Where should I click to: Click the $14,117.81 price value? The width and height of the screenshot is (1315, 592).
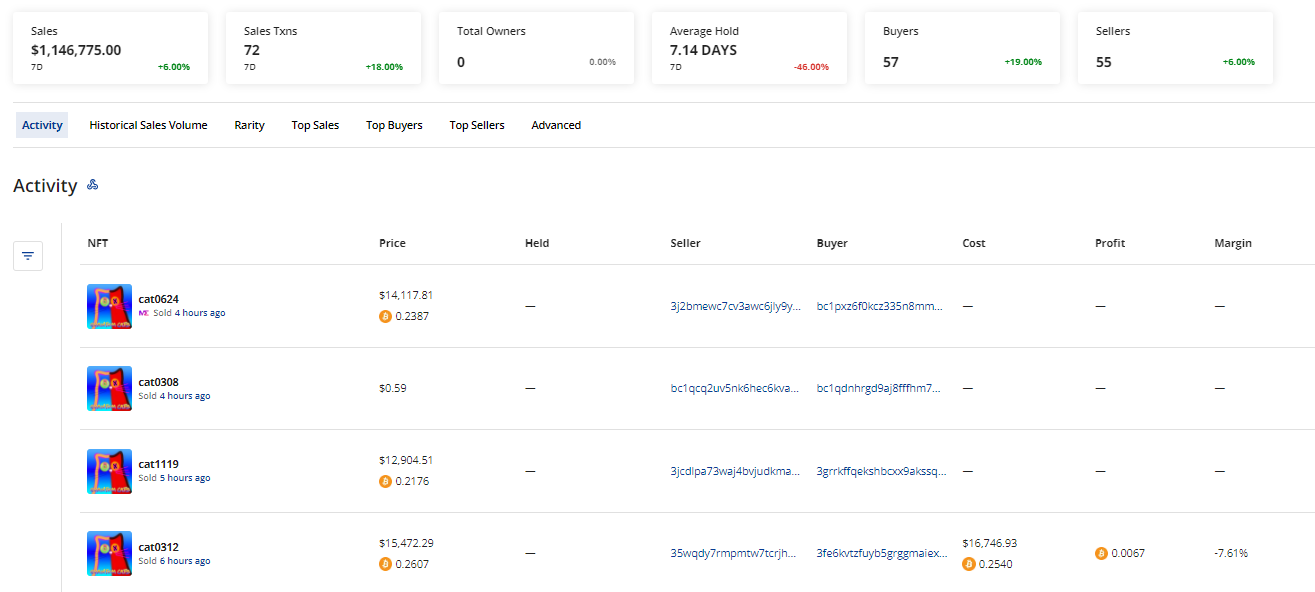click(406, 295)
